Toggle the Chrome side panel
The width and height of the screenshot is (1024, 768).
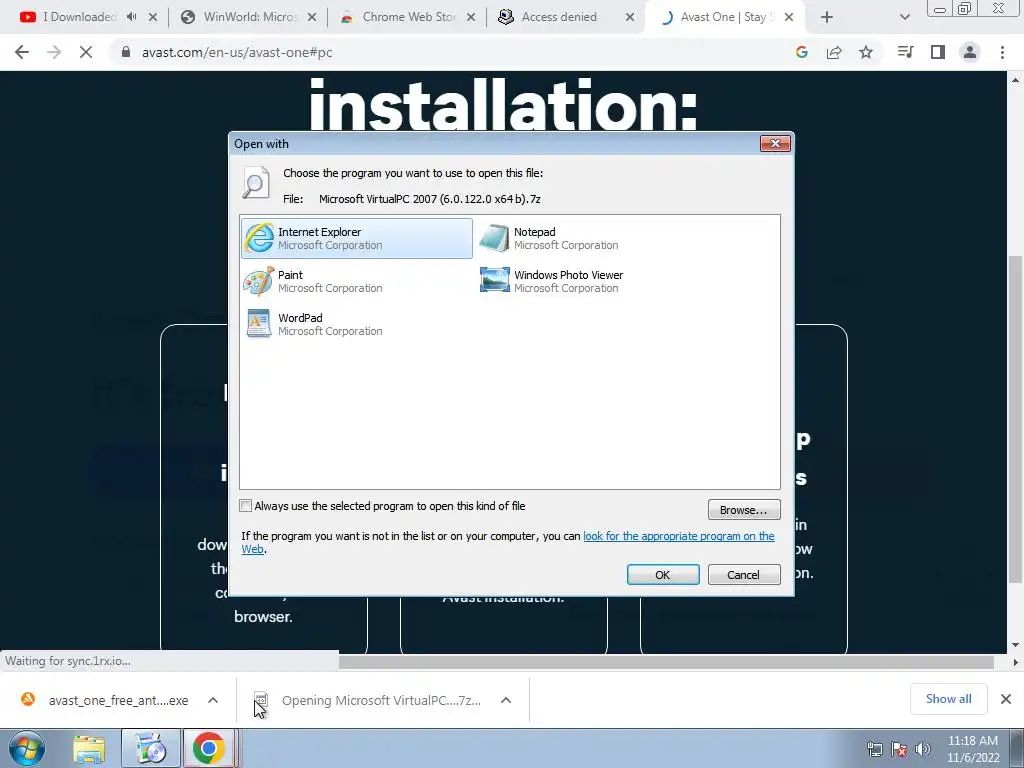click(938, 52)
